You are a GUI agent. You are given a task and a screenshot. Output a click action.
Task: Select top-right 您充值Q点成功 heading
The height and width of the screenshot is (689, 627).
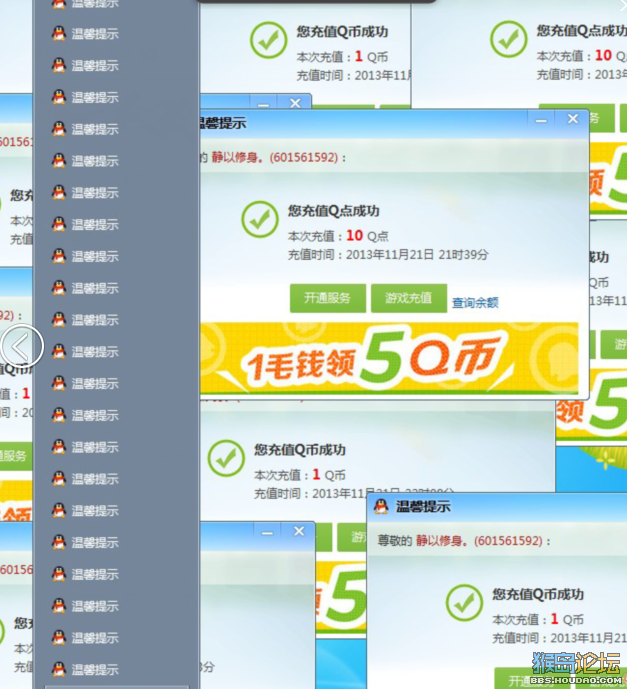click(581, 31)
